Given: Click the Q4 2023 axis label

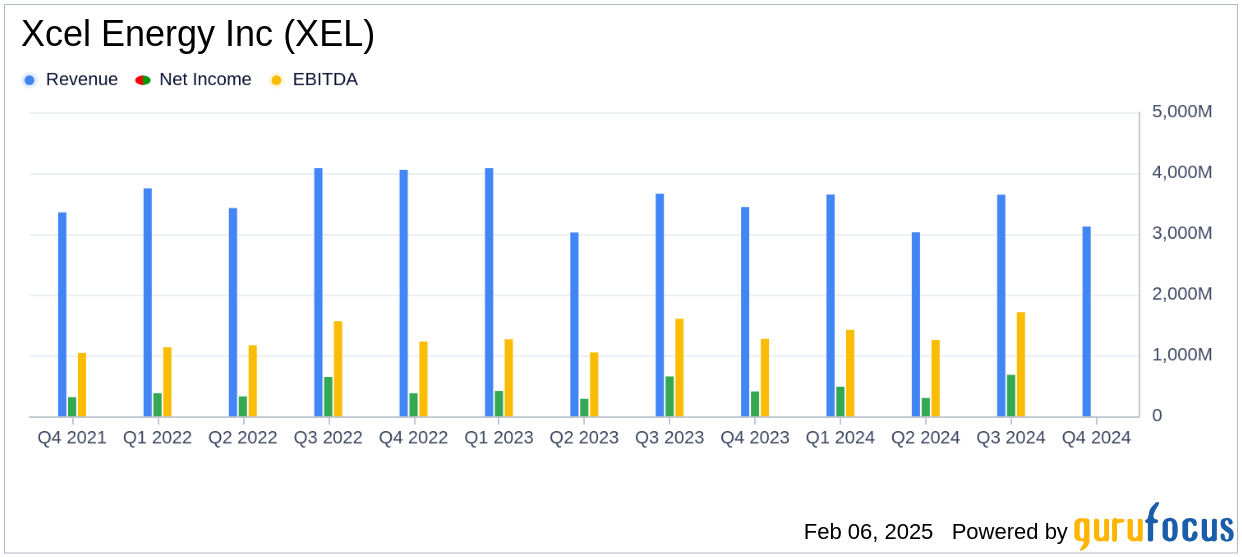Looking at the screenshot, I should coord(755,438).
